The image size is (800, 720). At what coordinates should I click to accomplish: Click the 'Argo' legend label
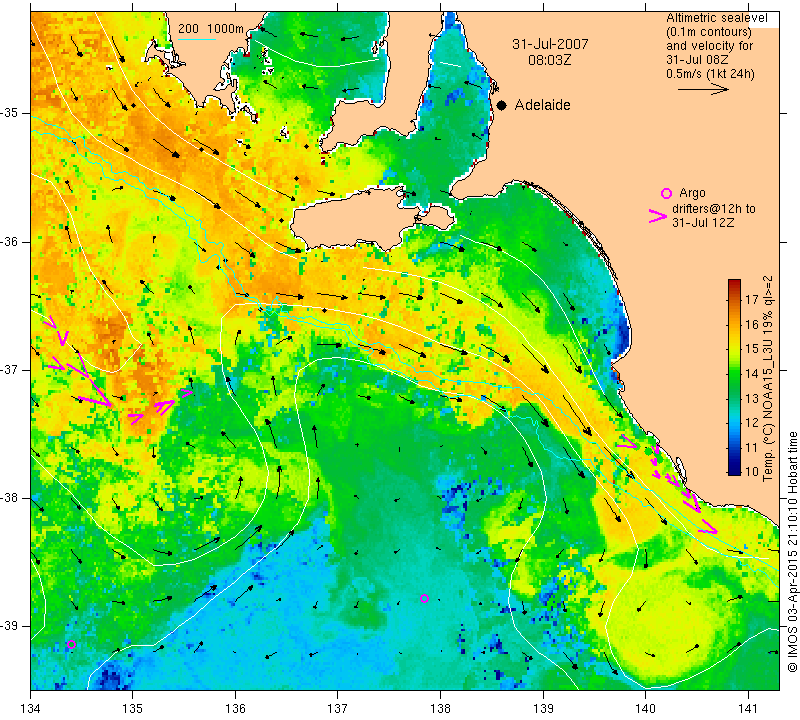click(692, 193)
